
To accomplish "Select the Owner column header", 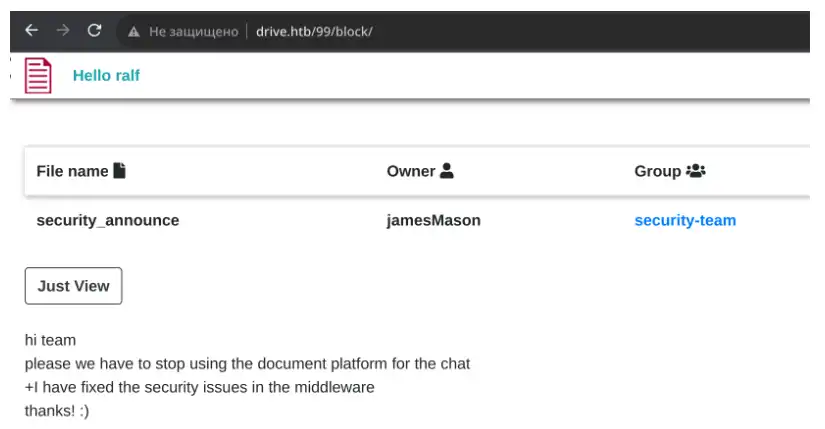I will coord(411,171).
